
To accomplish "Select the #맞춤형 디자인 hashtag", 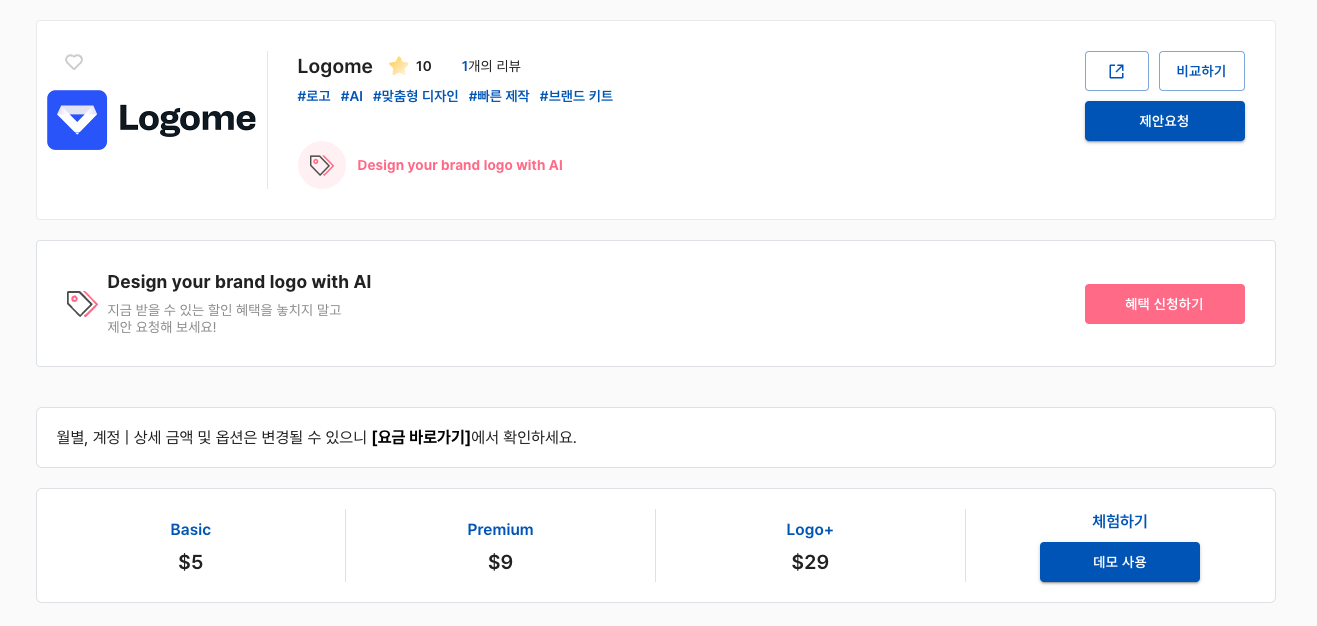I will (x=415, y=96).
